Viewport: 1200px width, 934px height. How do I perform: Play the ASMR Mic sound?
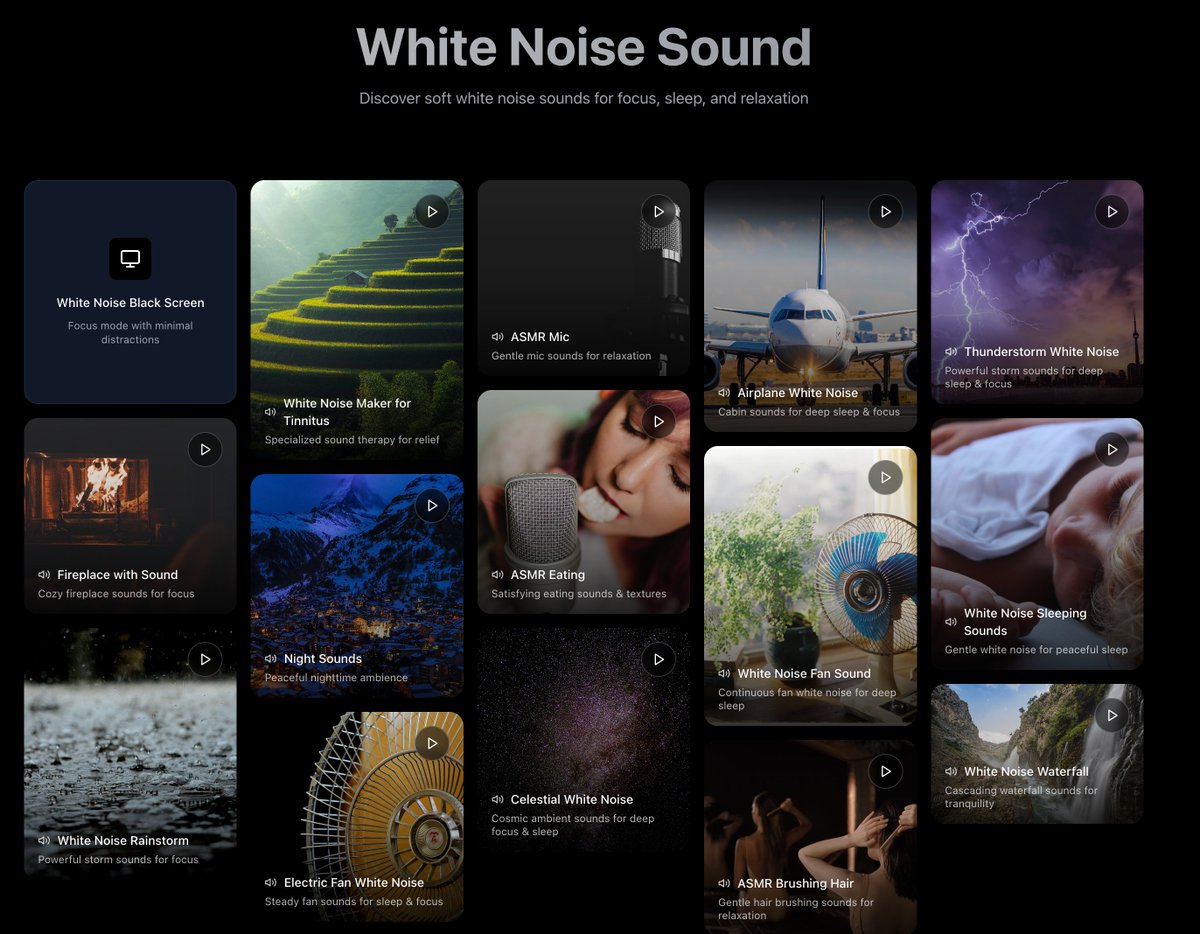tap(658, 212)
